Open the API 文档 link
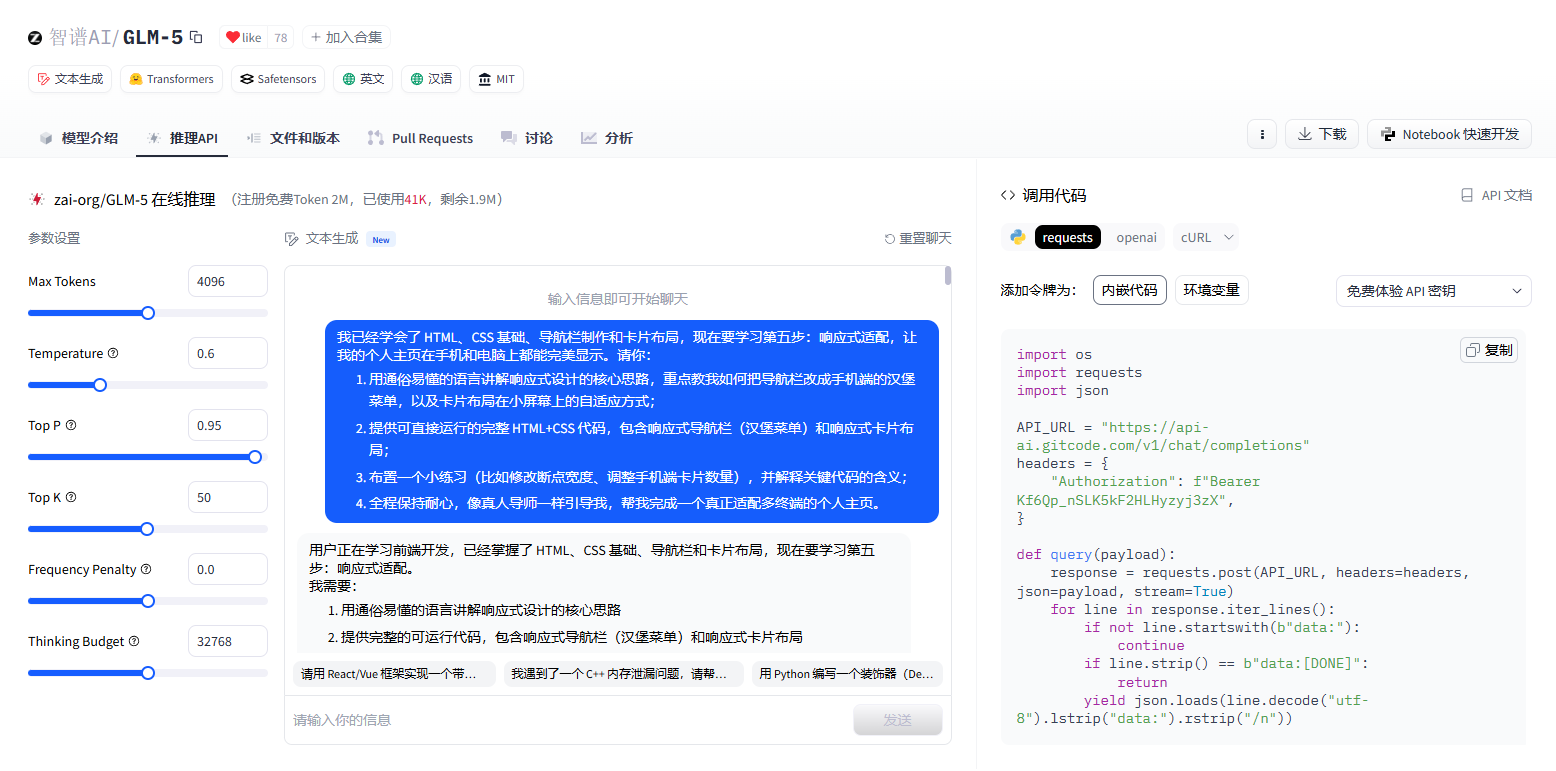The image size is (1556, 771). click(1496, 195)
